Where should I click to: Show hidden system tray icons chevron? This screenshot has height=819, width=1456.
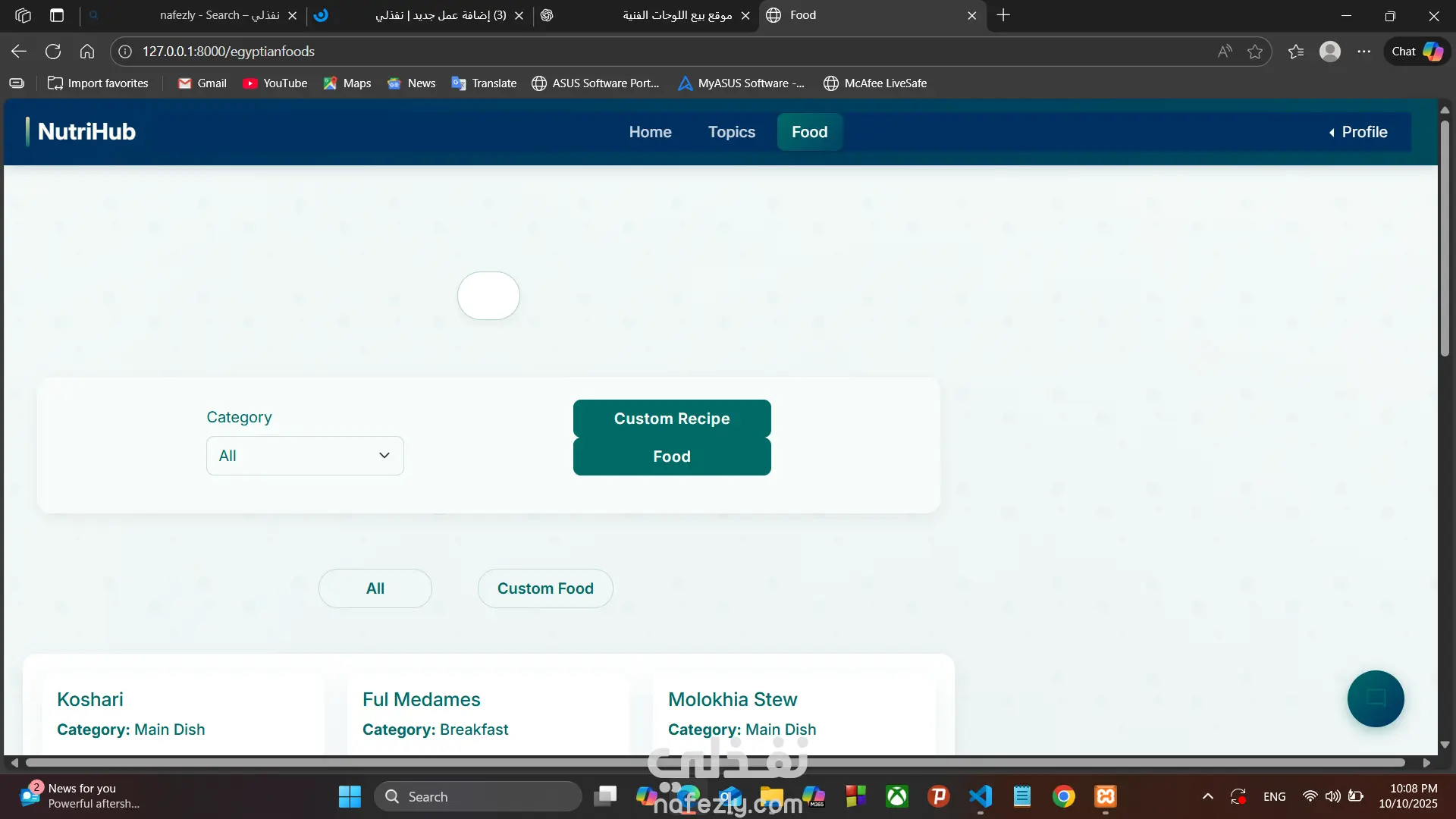1208,796
